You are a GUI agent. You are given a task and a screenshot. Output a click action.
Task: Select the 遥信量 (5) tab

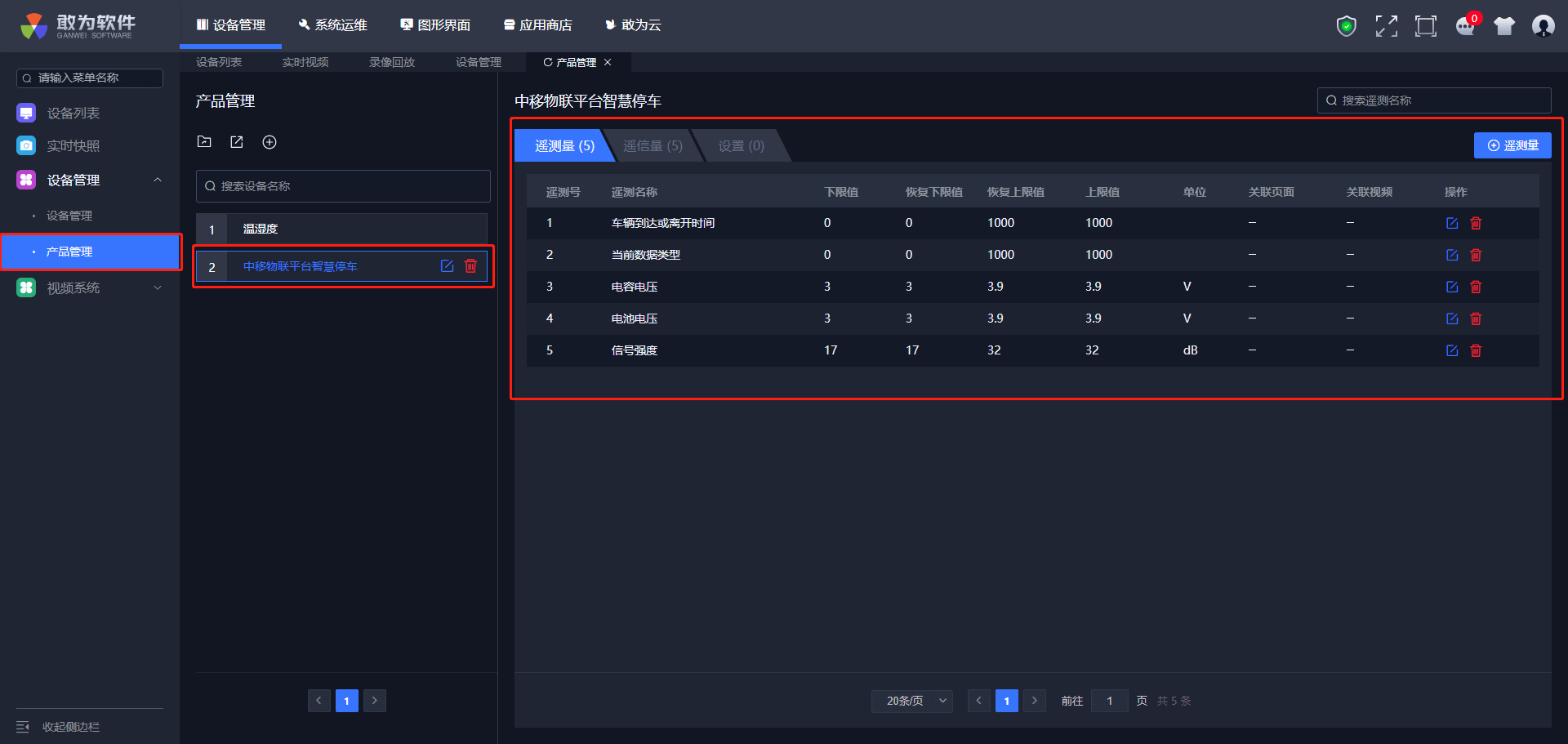[653, 145]
